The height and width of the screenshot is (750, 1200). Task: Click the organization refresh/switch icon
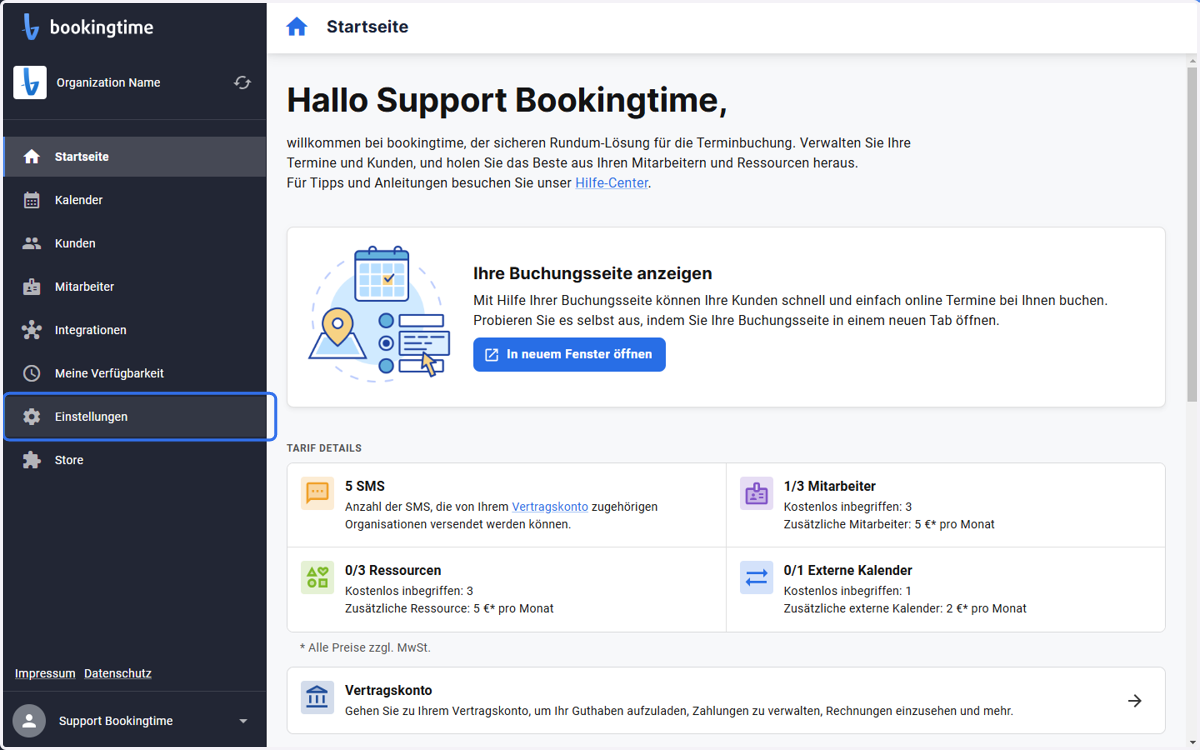click(x=242, y=83)
